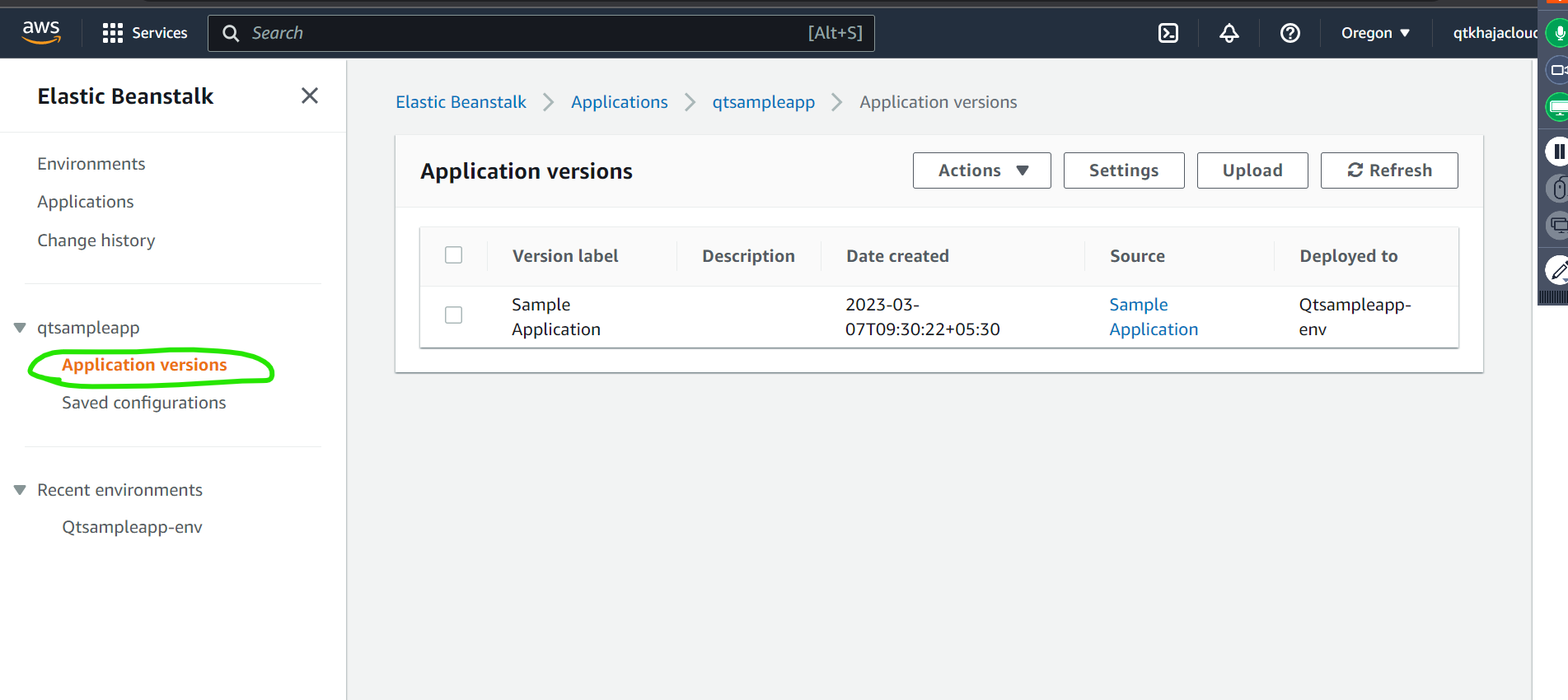The image size is (1568, 700).
Task: Collapse the Recent environments section
Action: click(21, 490)
